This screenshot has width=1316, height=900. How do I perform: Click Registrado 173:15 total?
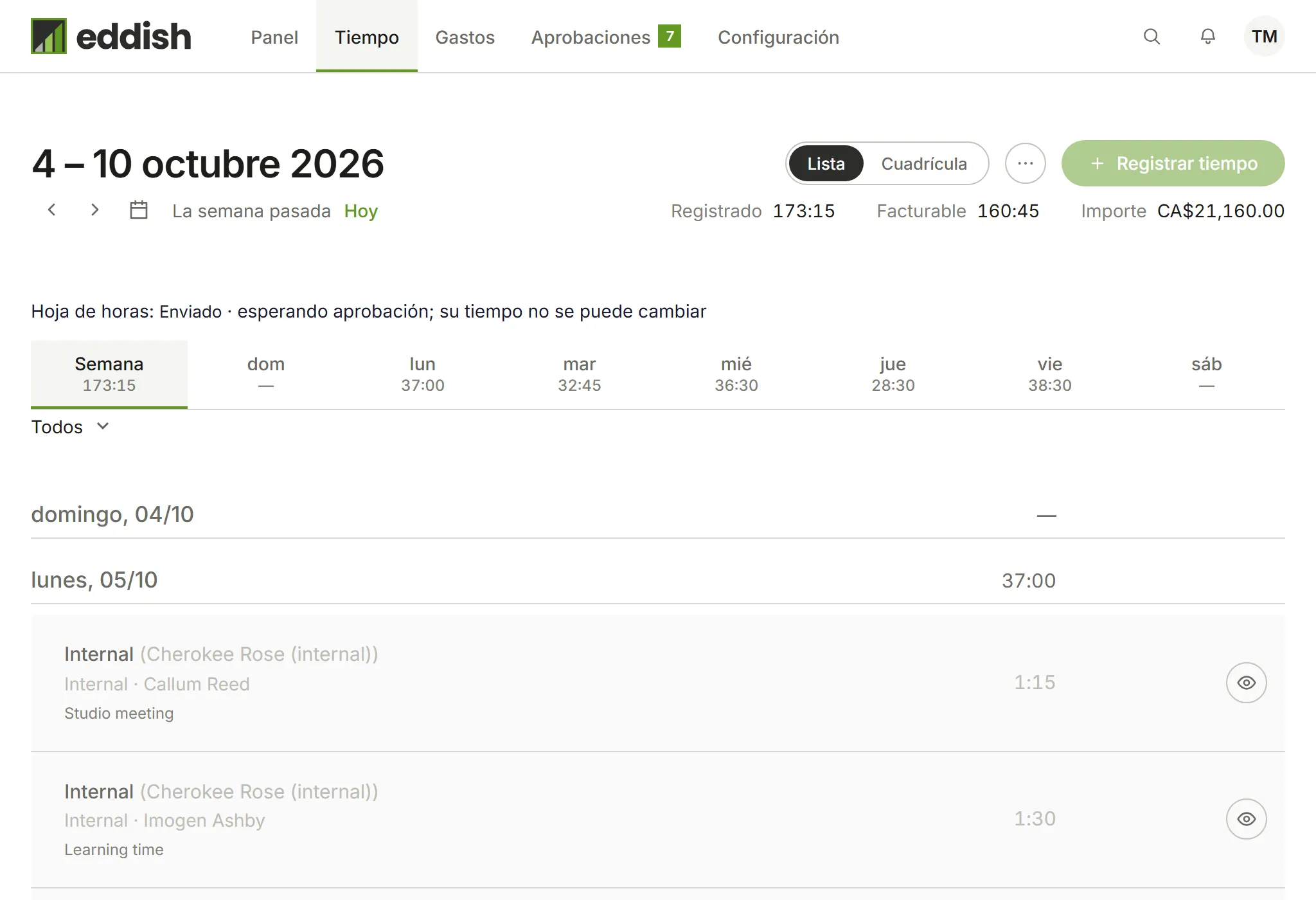pos(804,211)
